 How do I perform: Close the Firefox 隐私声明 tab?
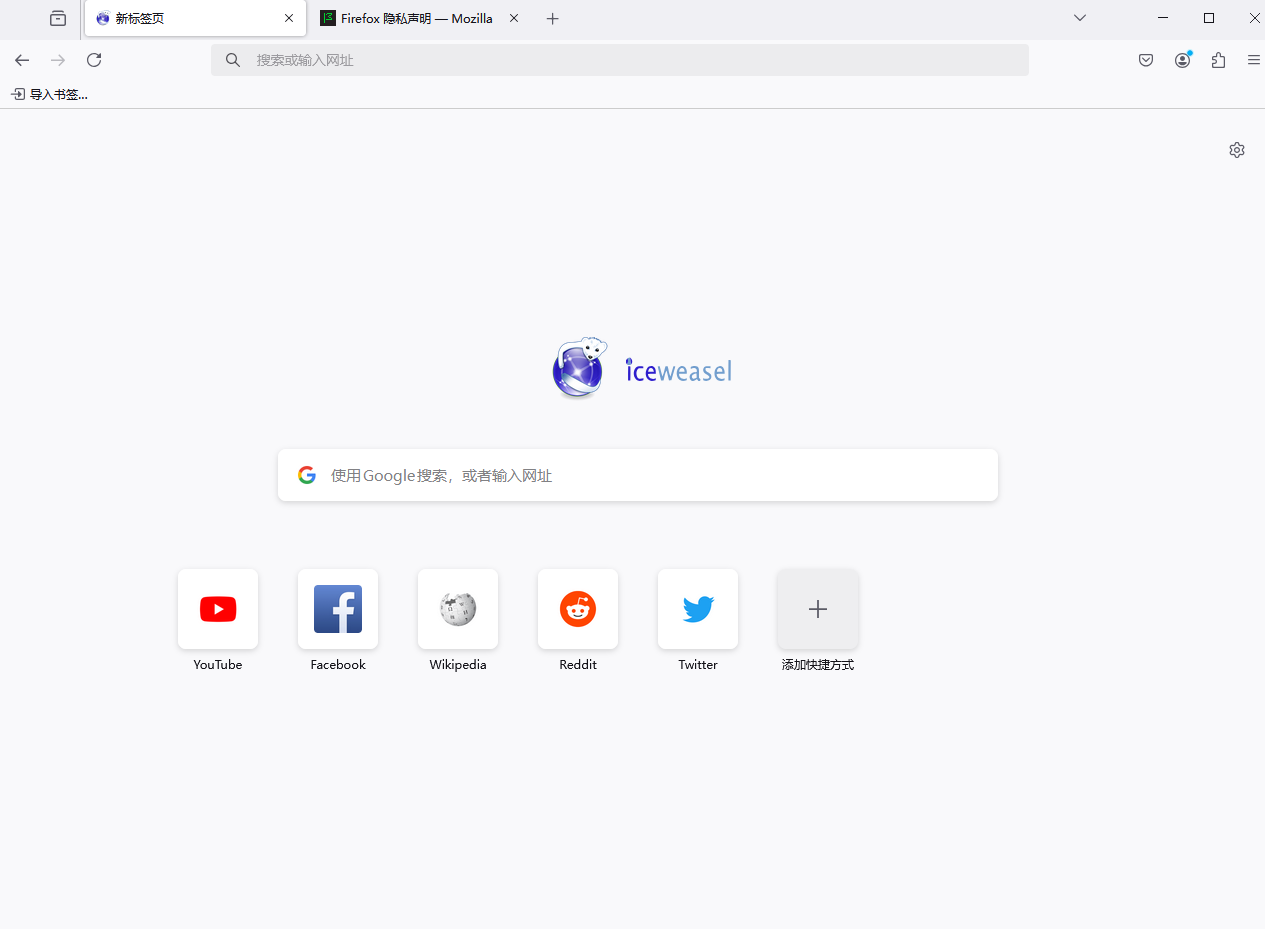514,18
